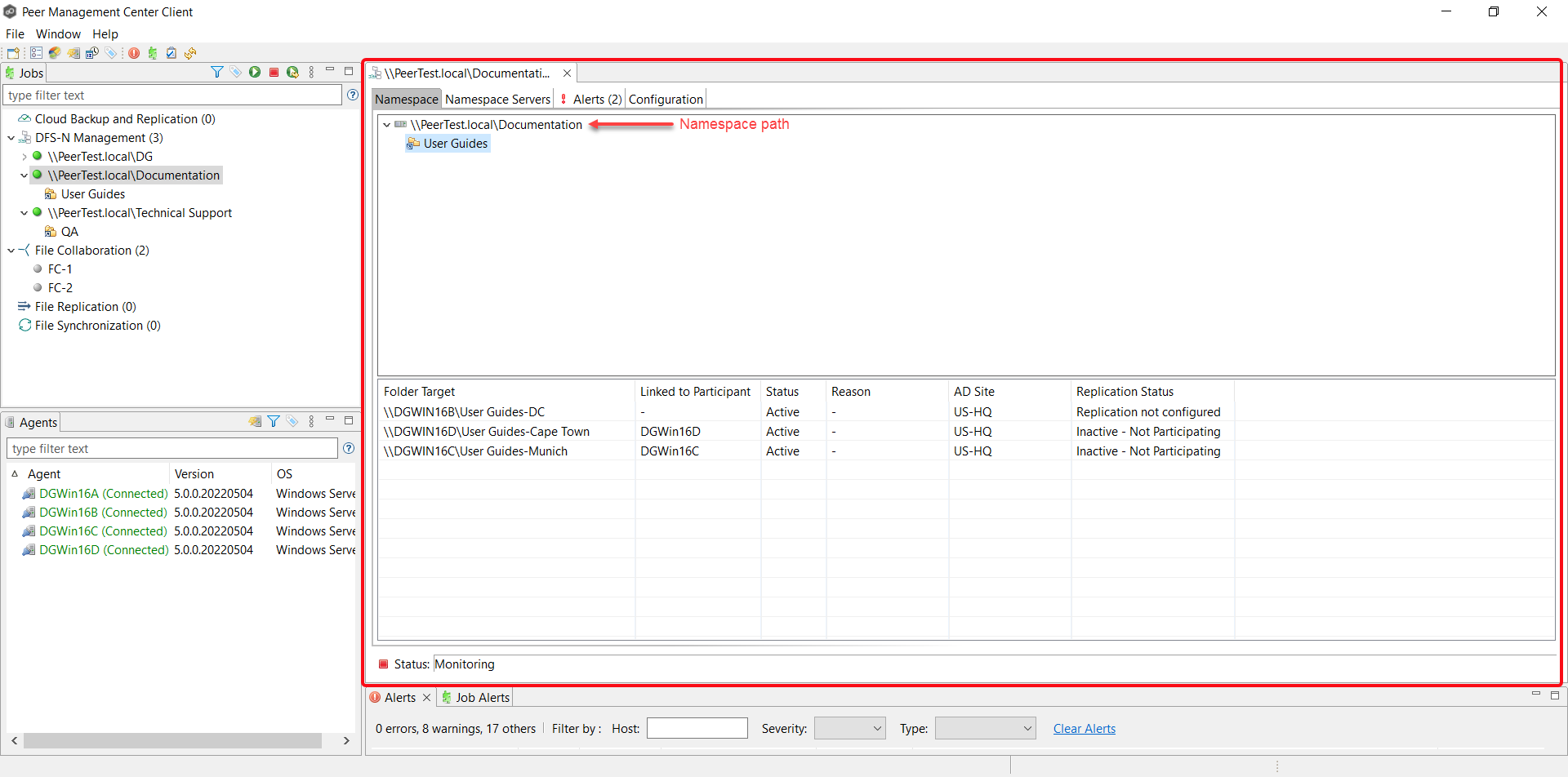Click the tag icon in Agents panel
Image resolution: width=1568 pixels, height=777 pixels.
click(x=292, y=421)
